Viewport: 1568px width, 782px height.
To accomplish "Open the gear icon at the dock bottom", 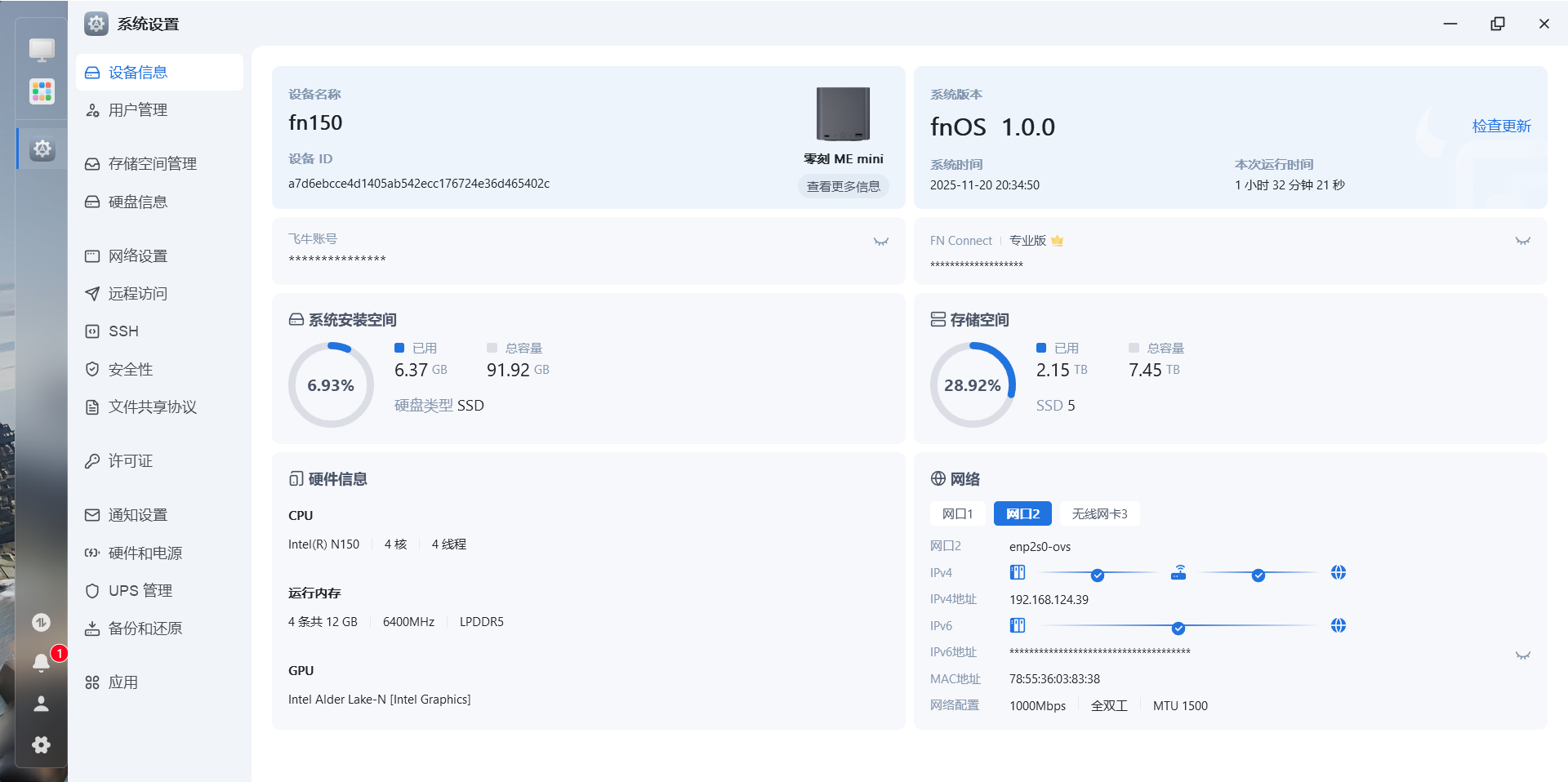I will pos(41,744).
